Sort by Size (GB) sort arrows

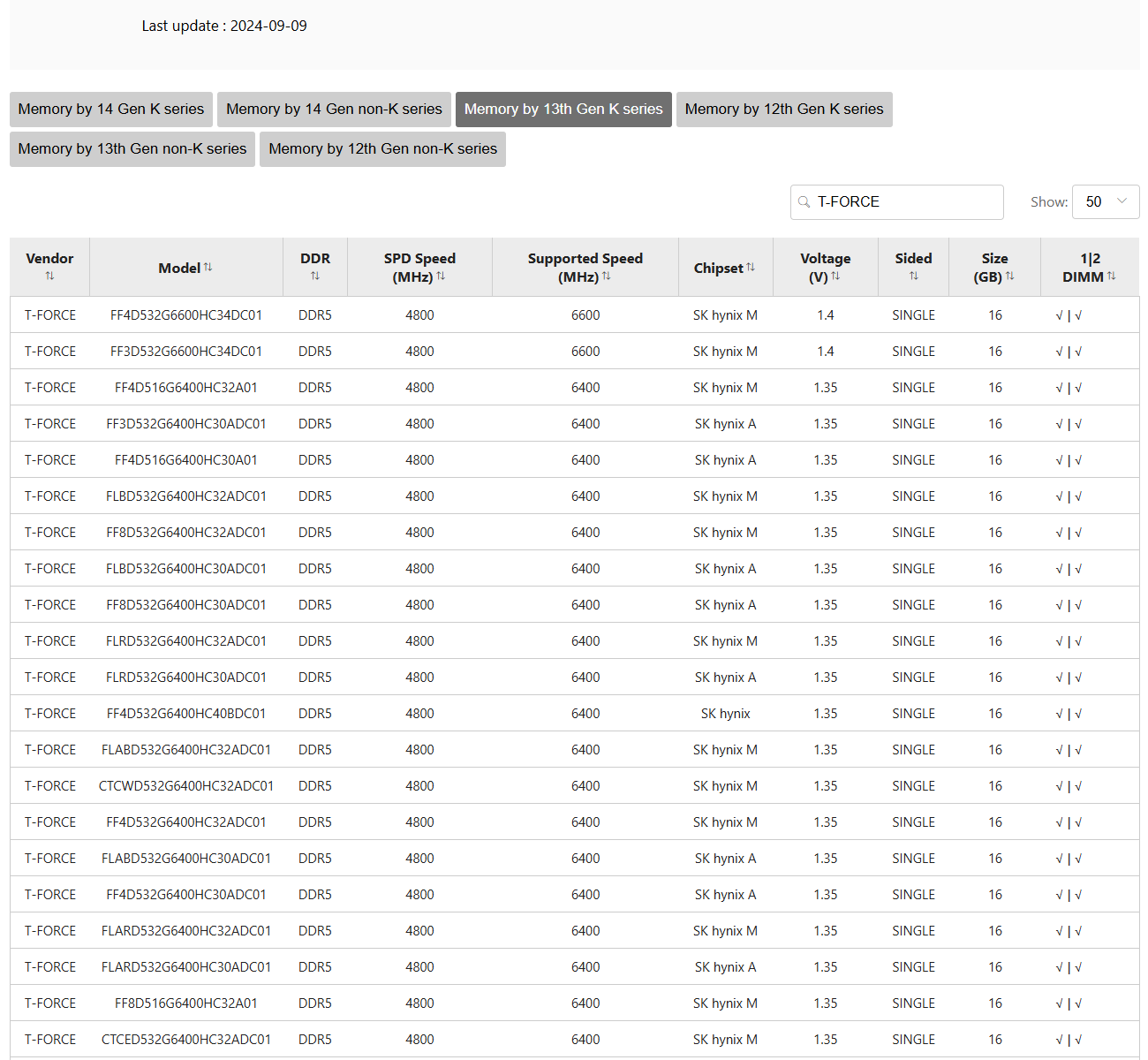pos(1009,276)
